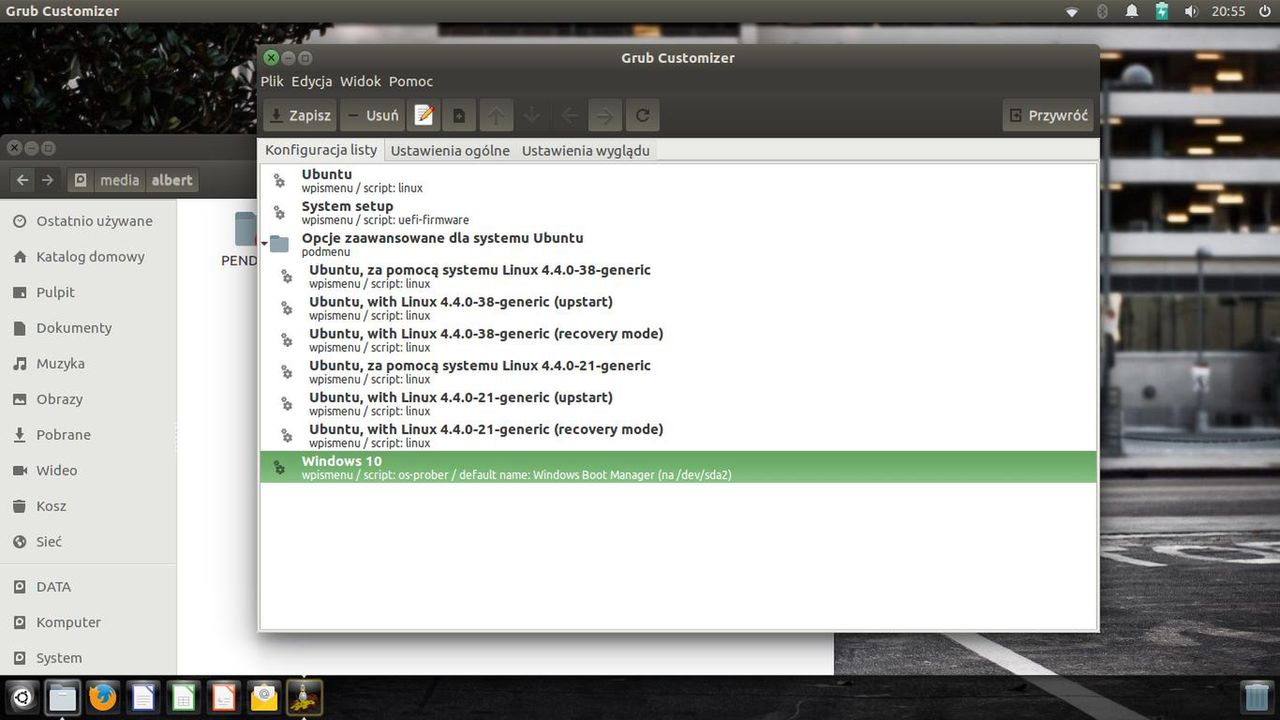Launch LibreOffice Writer from dock
This screenshot has height=720, width=1280.
pos(143,697)
